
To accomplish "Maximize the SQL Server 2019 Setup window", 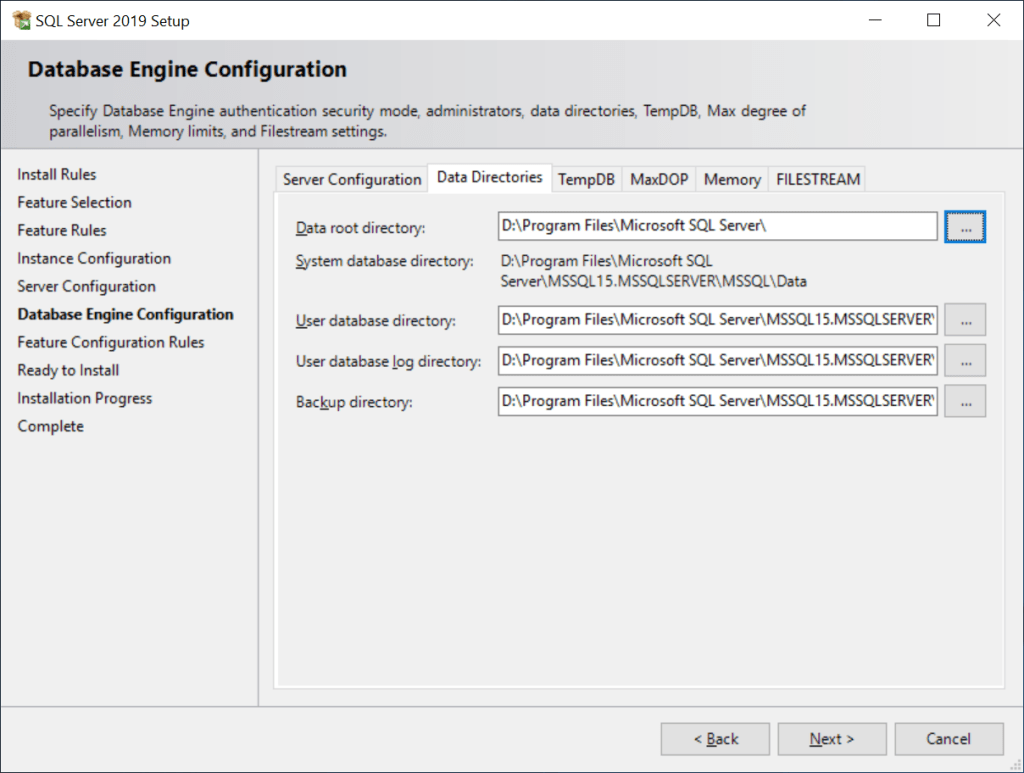I will (934, 20).
